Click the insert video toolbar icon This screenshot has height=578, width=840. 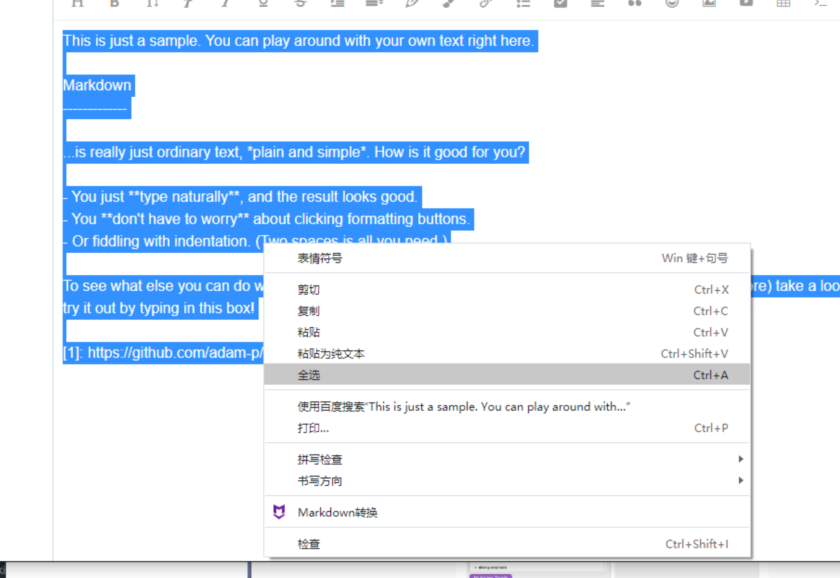(746, 3)
